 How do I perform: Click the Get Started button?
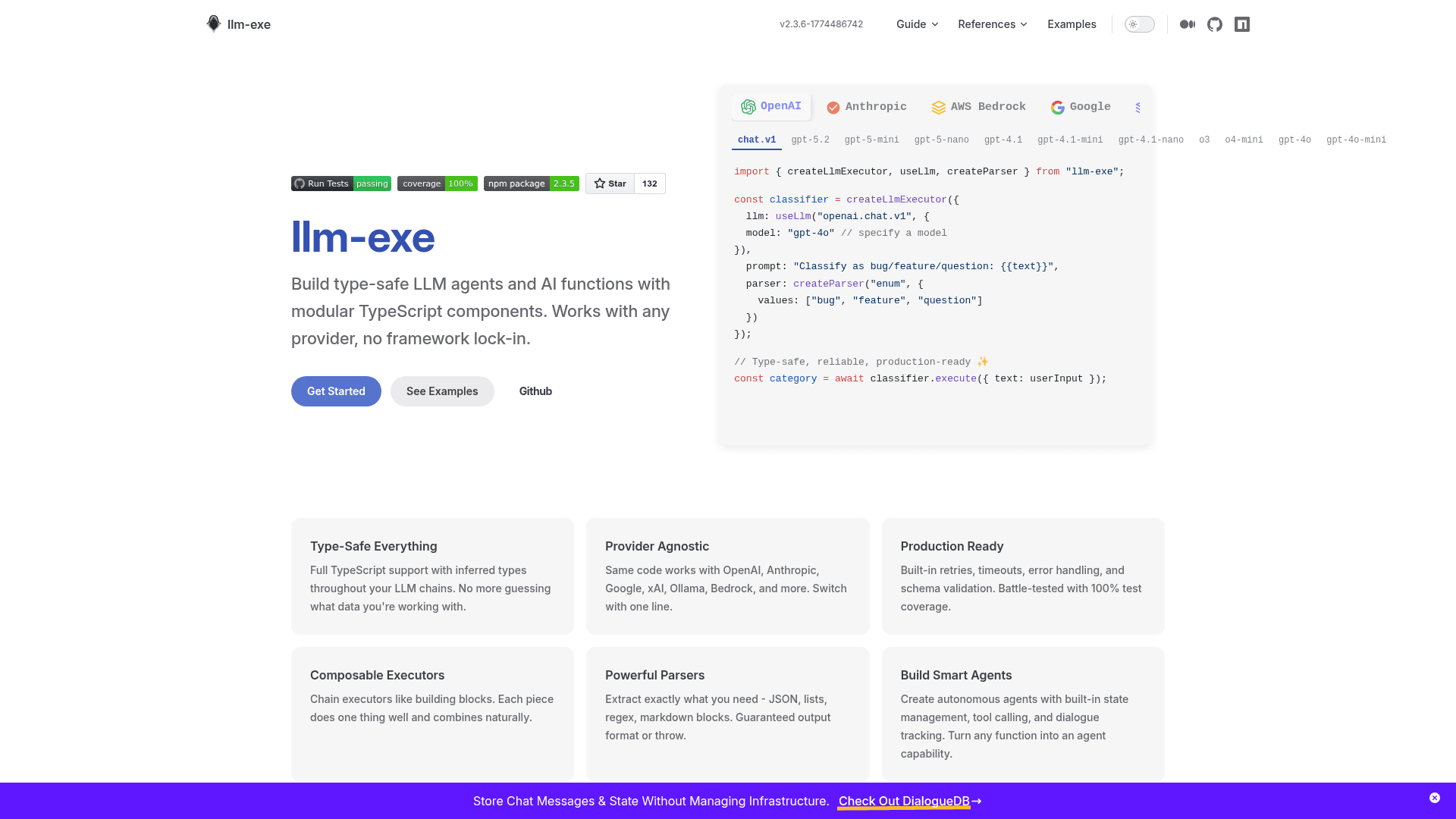tap(336, 391)
